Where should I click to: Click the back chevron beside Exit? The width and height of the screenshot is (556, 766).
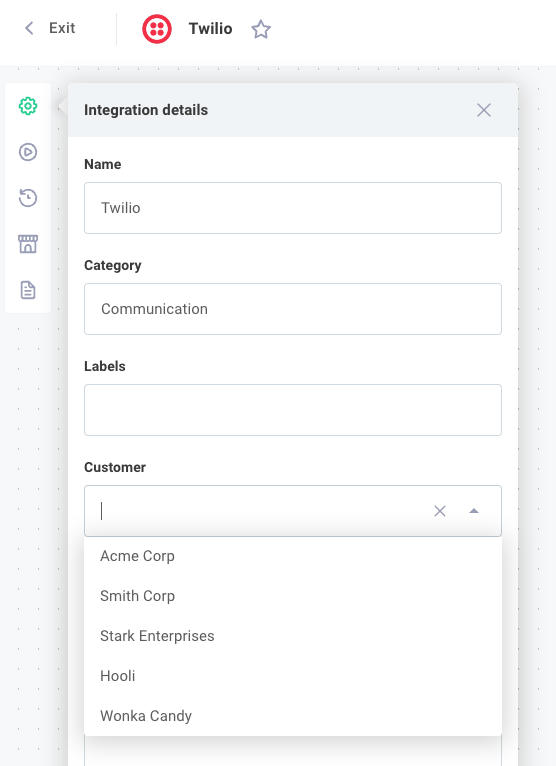(29, 28)
